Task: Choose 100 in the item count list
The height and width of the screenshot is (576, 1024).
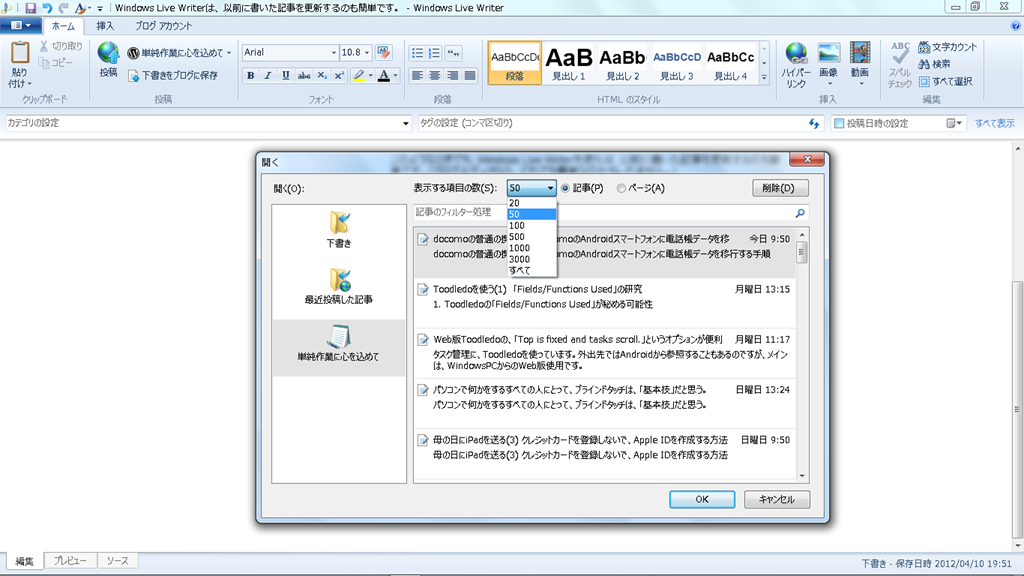Action: click(x=532, y=225)
